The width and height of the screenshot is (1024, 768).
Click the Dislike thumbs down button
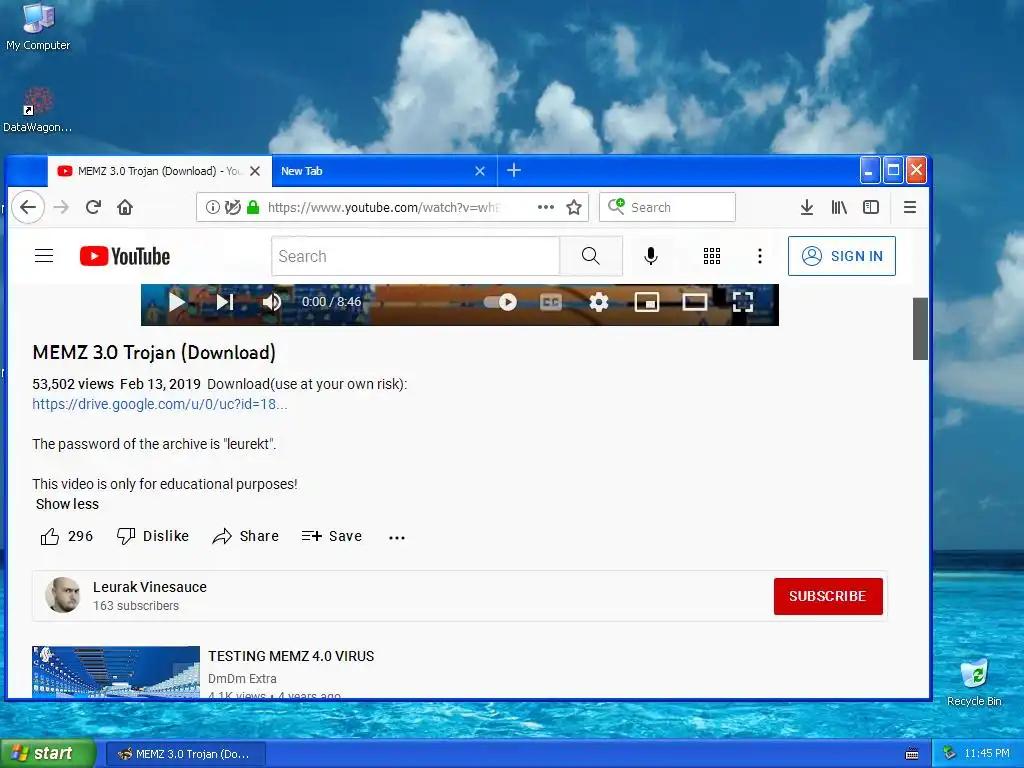point(153,537)
